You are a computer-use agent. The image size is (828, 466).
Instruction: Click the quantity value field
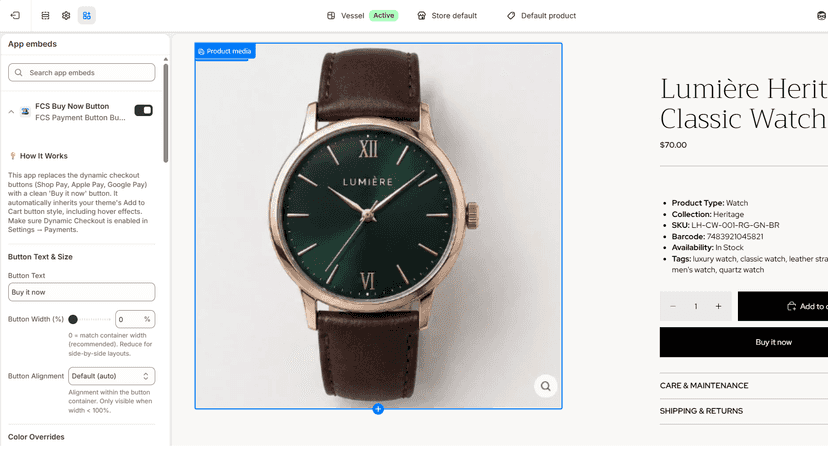click(x=695, y=306)
